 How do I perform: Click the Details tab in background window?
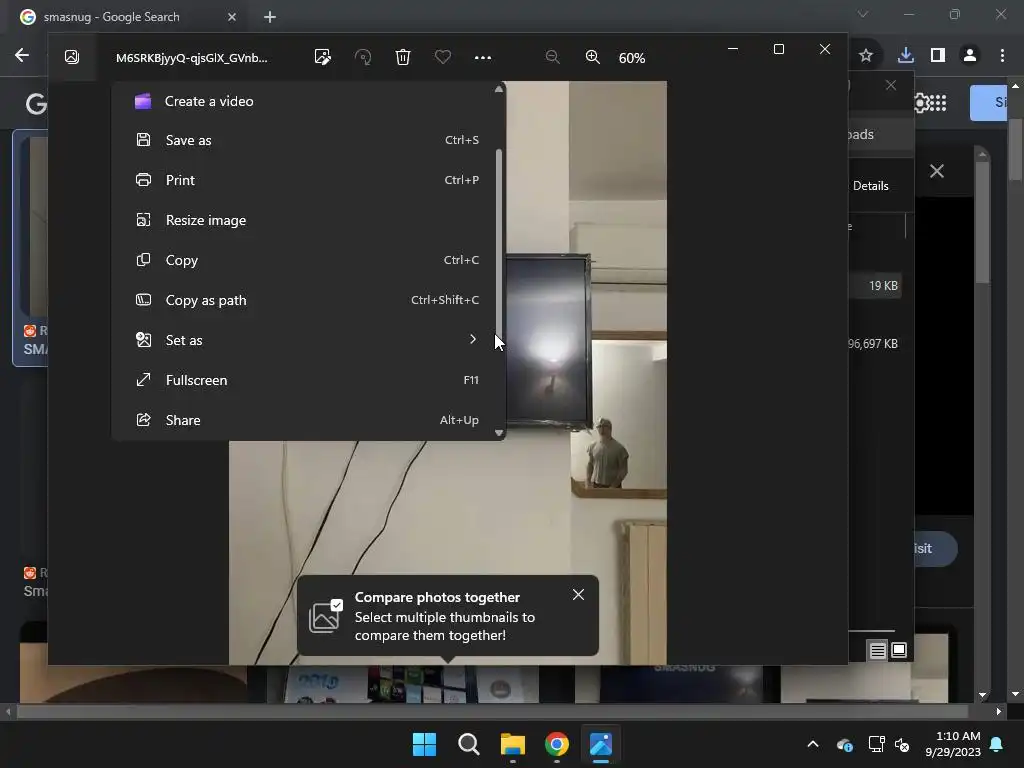tap(871, 186)
